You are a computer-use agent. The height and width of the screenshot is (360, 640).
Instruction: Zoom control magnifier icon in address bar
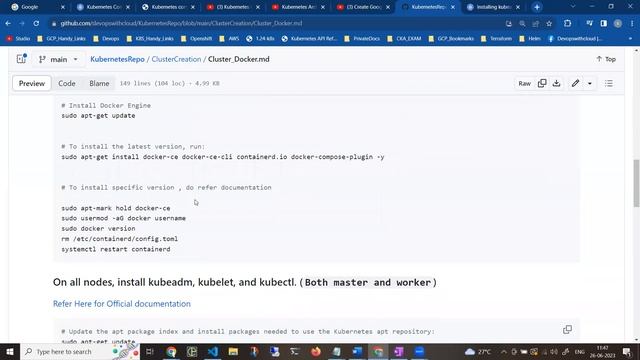(522, 24)
